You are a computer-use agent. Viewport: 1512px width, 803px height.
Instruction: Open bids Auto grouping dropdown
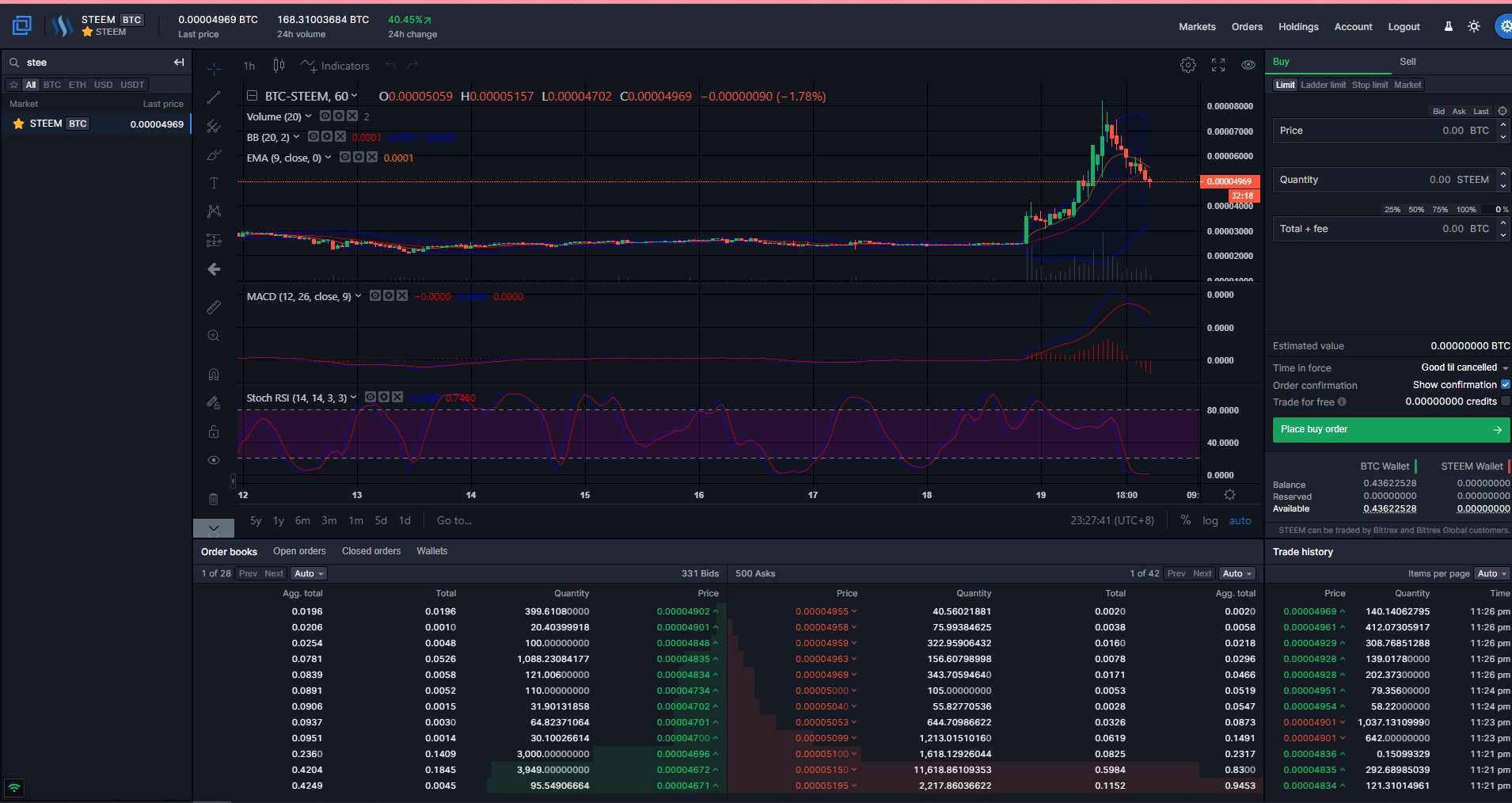tap(309, 573)
